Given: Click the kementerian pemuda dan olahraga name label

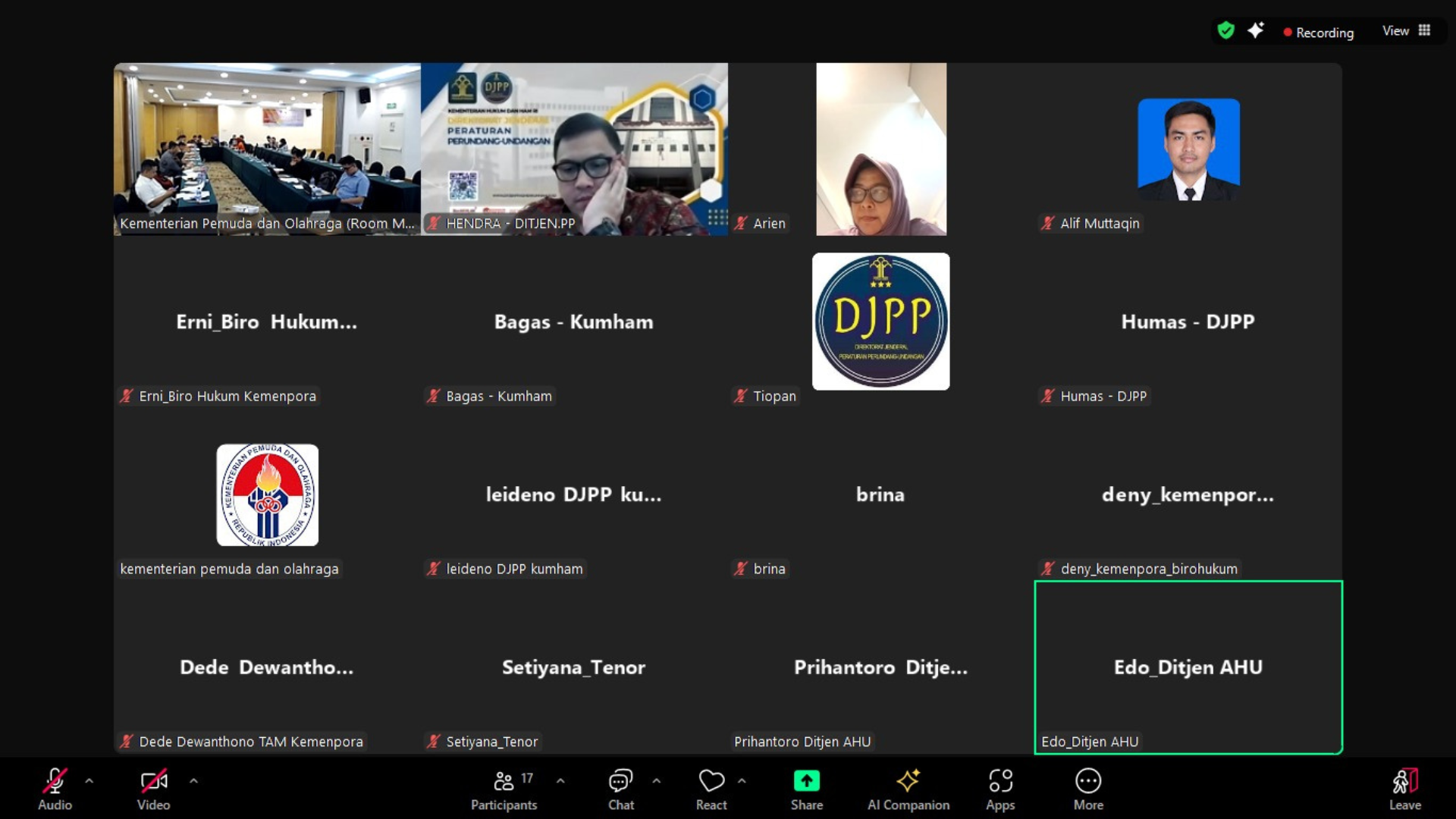Looking at the screenshot, I should [229, 569].
